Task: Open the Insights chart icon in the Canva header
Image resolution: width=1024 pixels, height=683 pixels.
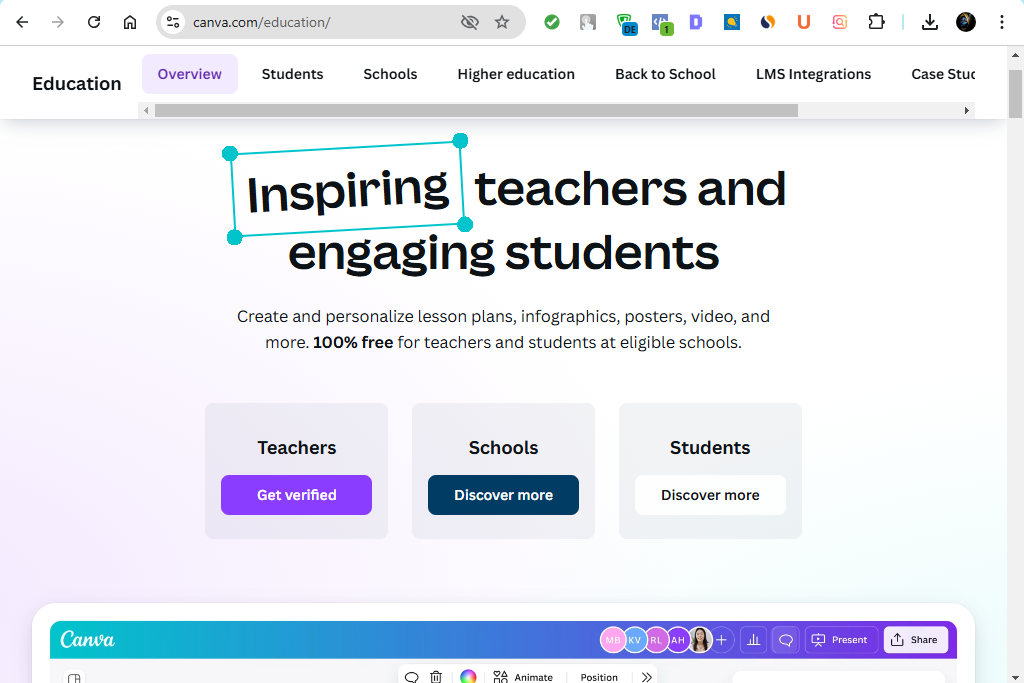Action: pos(753,640)
